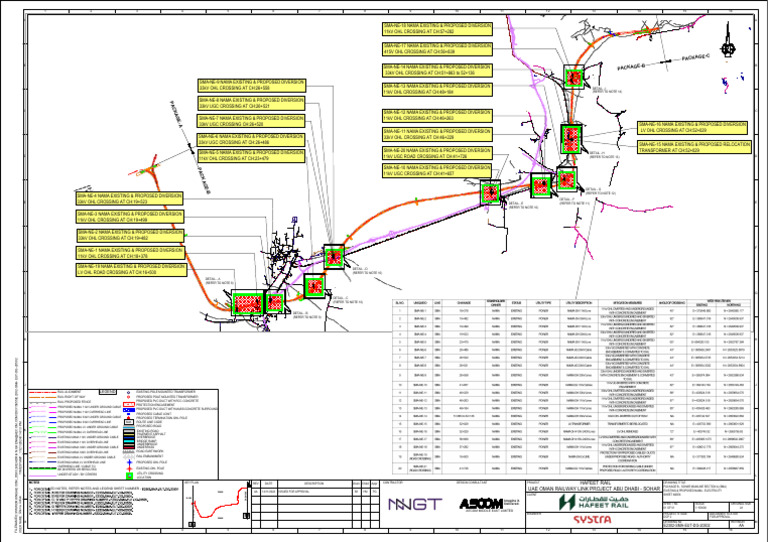Select the SMA-NE-15 transformer relocation callout
The width and height of the screenshot is (768, 542).
coord(695,147)
